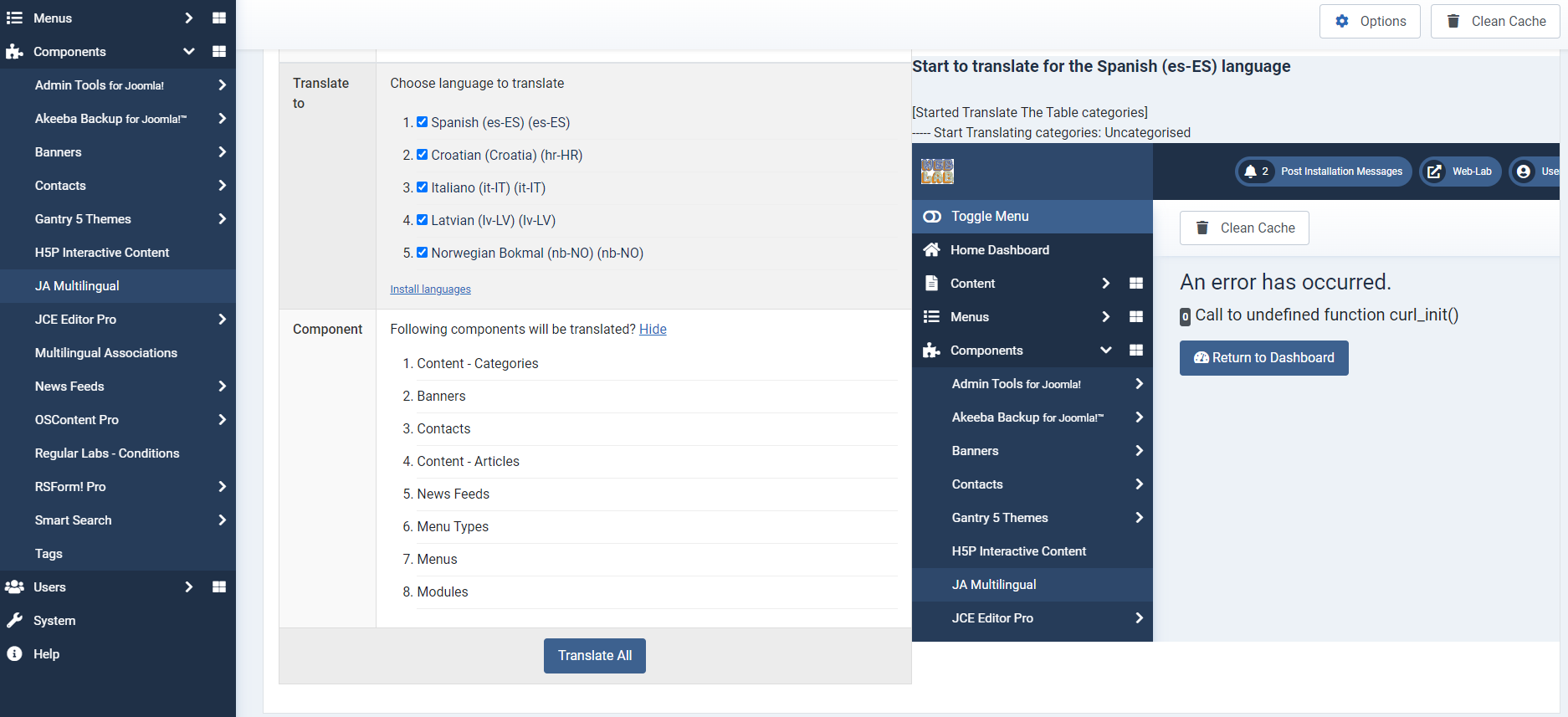Click the Home Dashboard house icon
The height and width of the screenshot is (717, 1568).
[931, 250]
